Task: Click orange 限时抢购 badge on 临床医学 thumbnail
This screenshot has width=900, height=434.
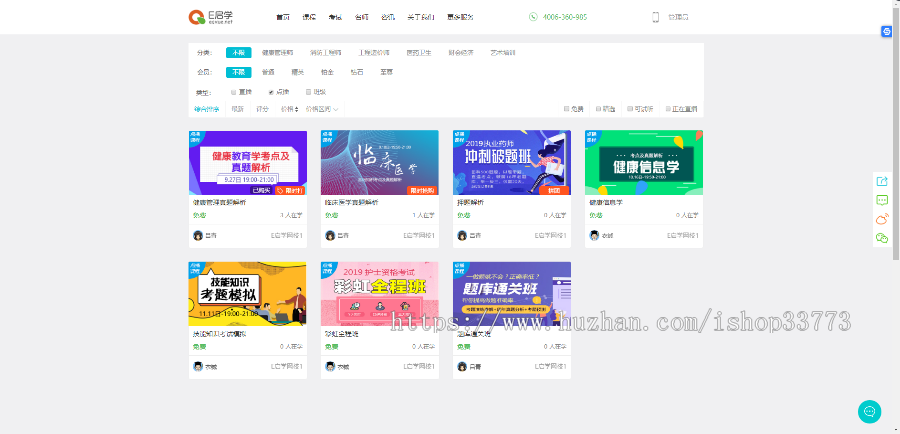Action: (422, 191)
